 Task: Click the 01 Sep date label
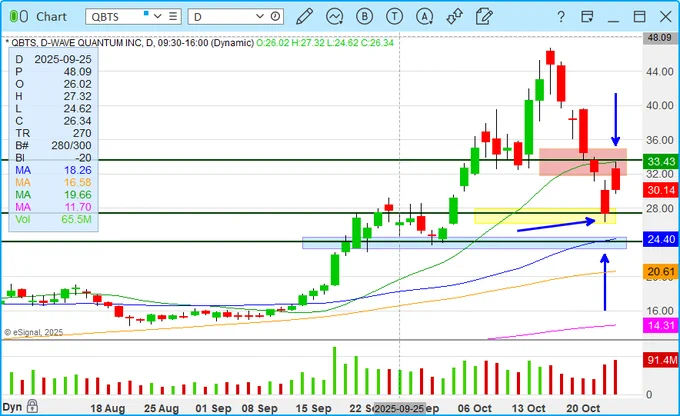pyautogui.click(x=213, y=408)
